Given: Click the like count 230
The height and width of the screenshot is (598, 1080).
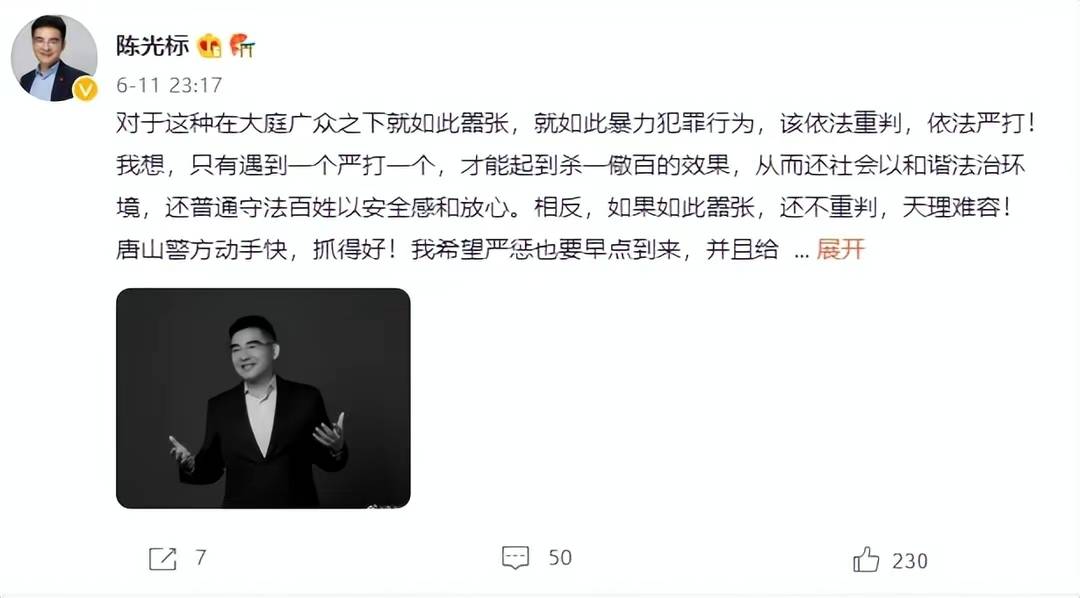Looking at the screenshot, I should (910, 561).
